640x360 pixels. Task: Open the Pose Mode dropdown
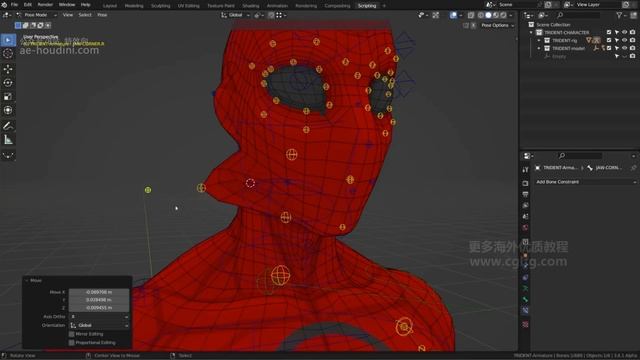[36, 15]
